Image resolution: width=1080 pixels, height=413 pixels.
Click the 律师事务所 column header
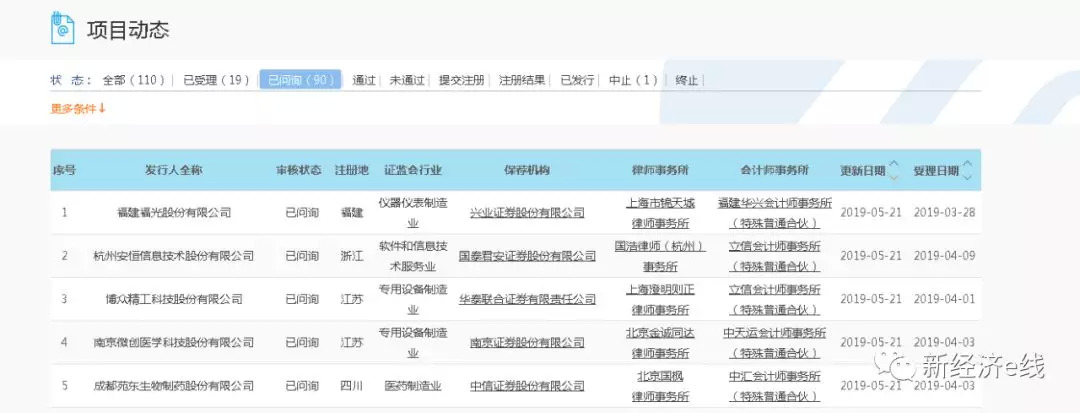pyautogui.click(x=660, y=171)
